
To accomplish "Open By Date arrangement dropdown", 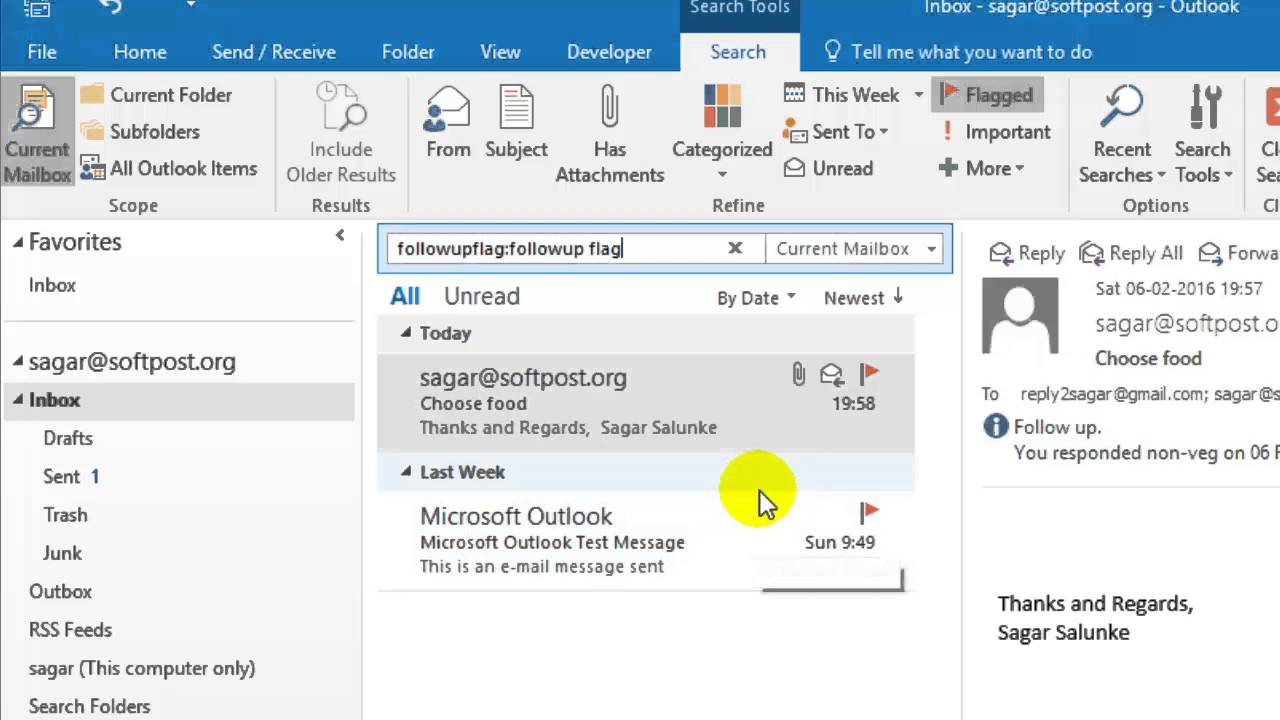I will (x=756, y=298).
